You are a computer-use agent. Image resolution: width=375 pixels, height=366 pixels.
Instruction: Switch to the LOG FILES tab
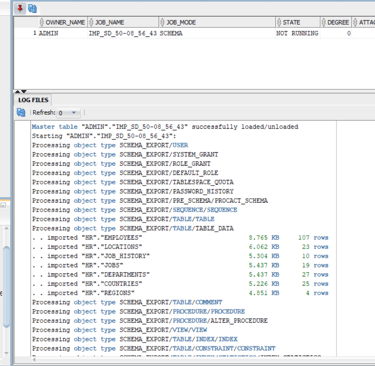[x=33, y=100]
